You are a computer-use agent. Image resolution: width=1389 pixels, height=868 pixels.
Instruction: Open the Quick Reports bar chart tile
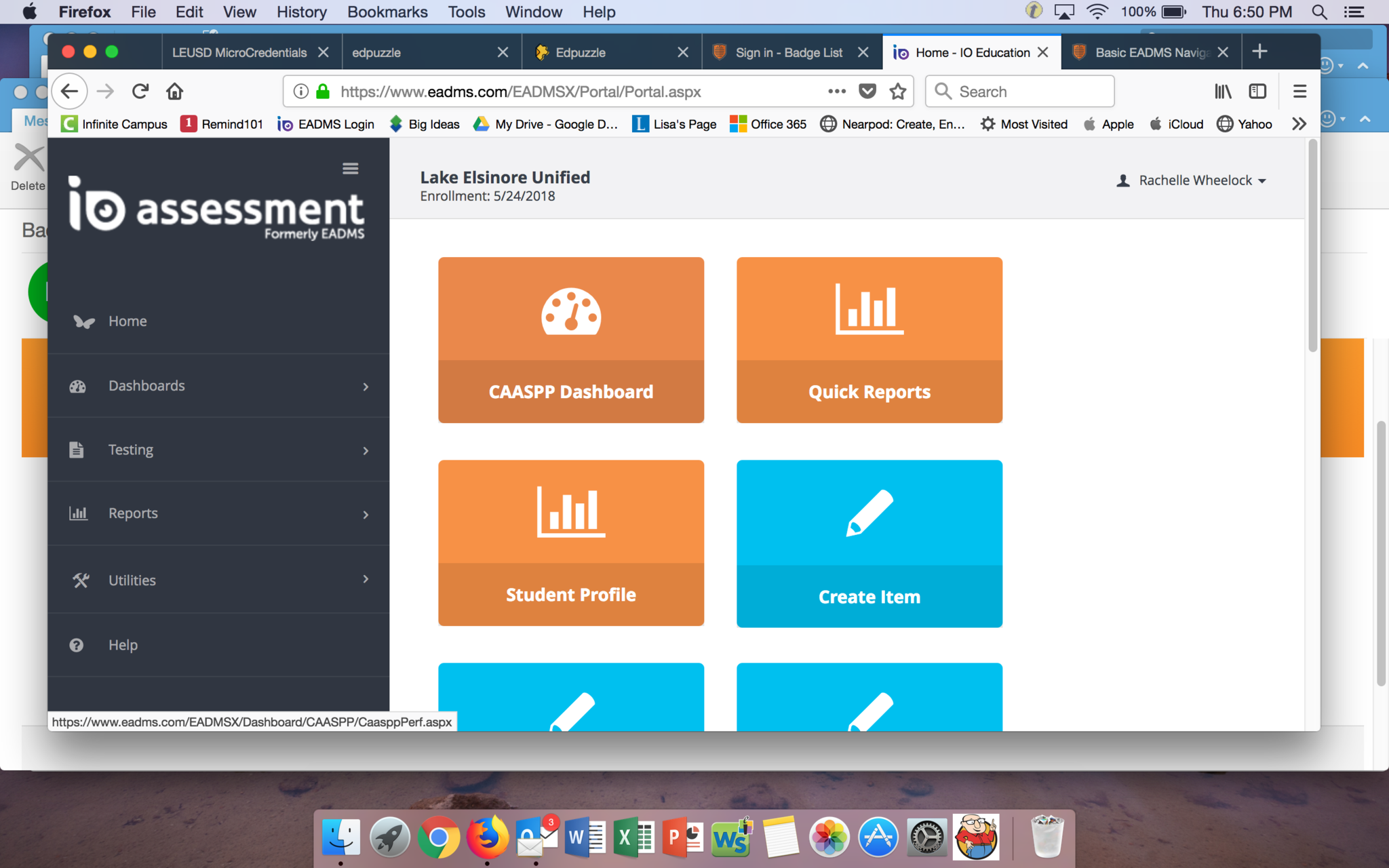[x=869, y=339]
